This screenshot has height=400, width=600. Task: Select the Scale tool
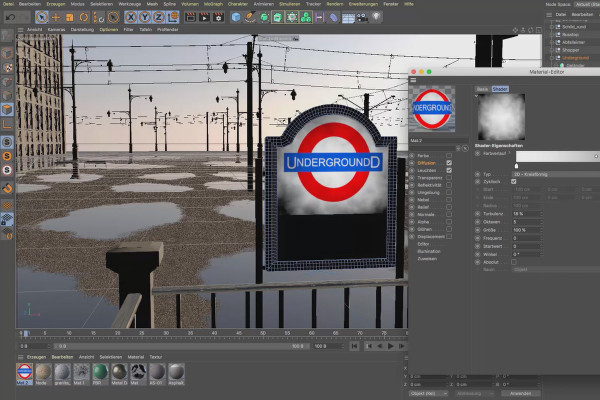pos(70,17)
